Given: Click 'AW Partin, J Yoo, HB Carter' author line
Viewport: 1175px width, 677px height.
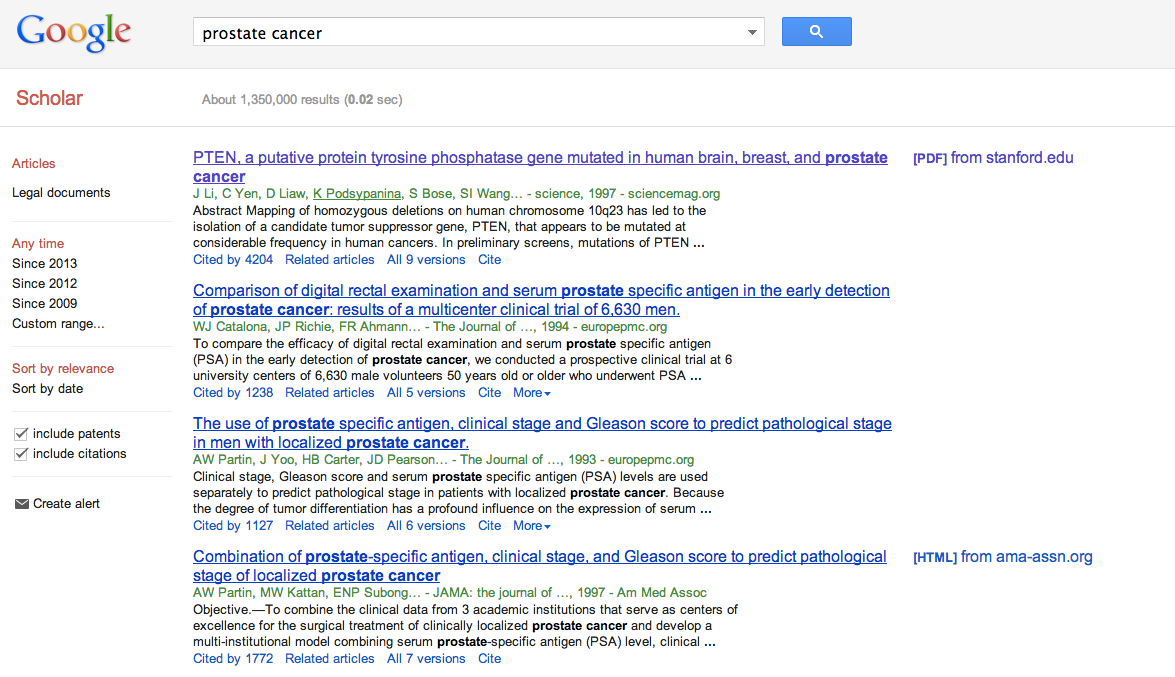Looking at the screenshot, I should coord(443,460).
